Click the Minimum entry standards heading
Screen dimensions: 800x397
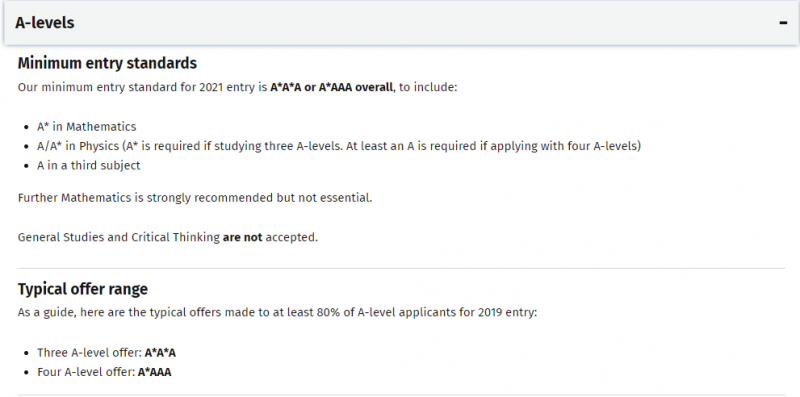[x=107, y=63]
